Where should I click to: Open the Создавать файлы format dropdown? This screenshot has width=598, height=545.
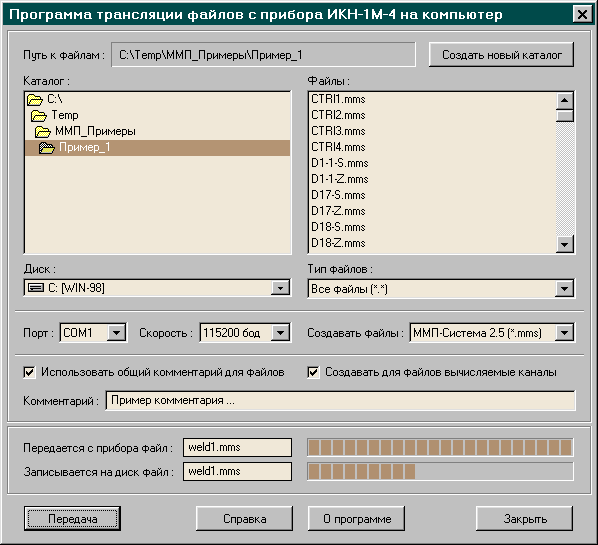coord(564,333)
